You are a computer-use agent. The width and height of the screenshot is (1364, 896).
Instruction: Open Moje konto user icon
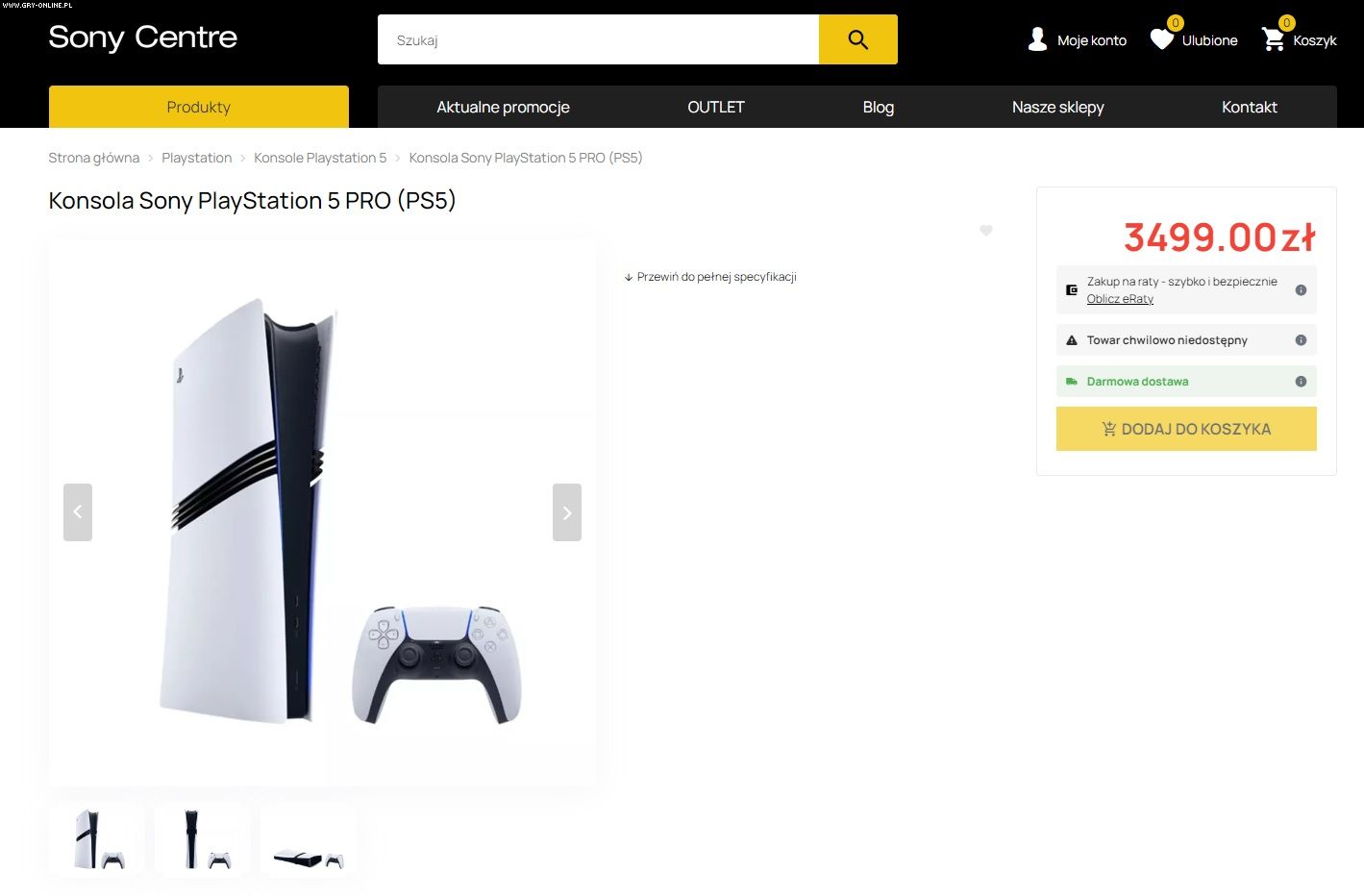(x=1037, y=39)
